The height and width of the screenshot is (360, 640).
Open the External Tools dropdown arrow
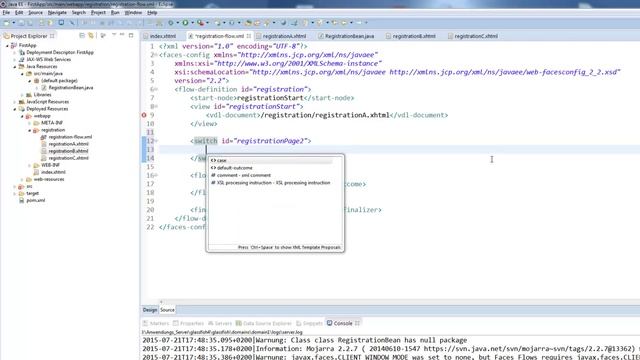tap(207, 23)
